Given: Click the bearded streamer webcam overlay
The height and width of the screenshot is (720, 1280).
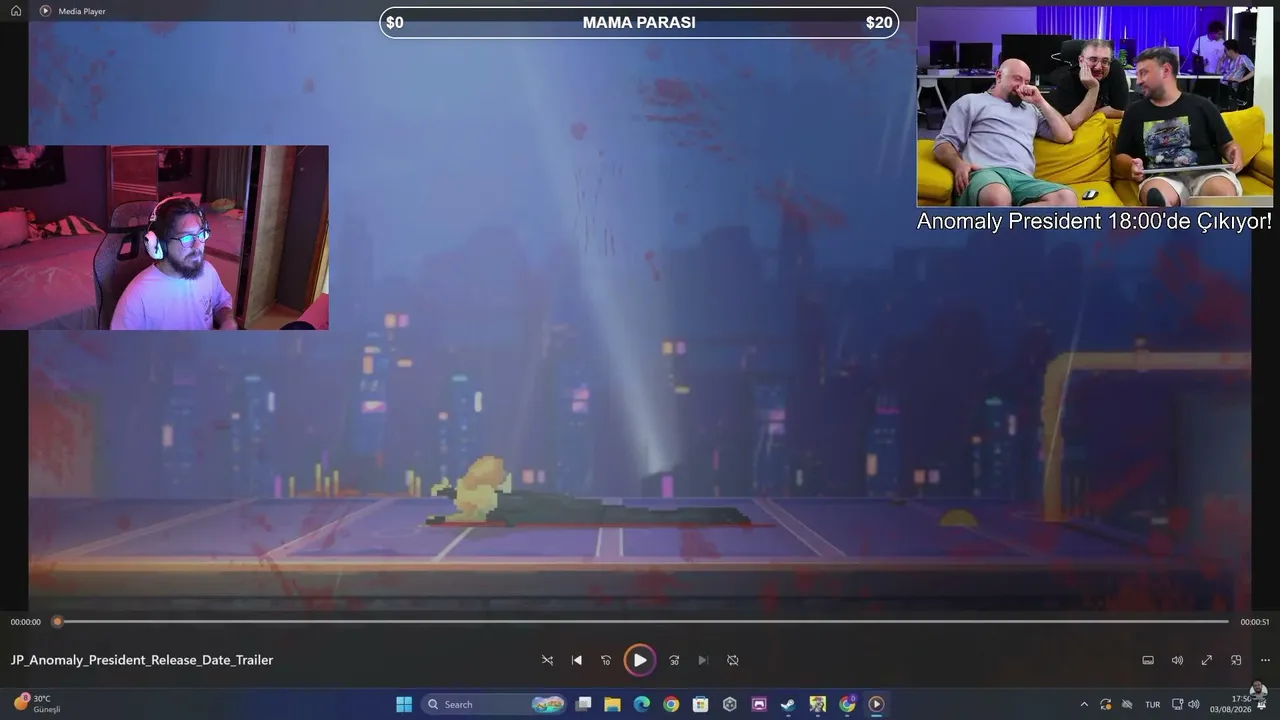Looking at the screenshot, I should point(164,238).
